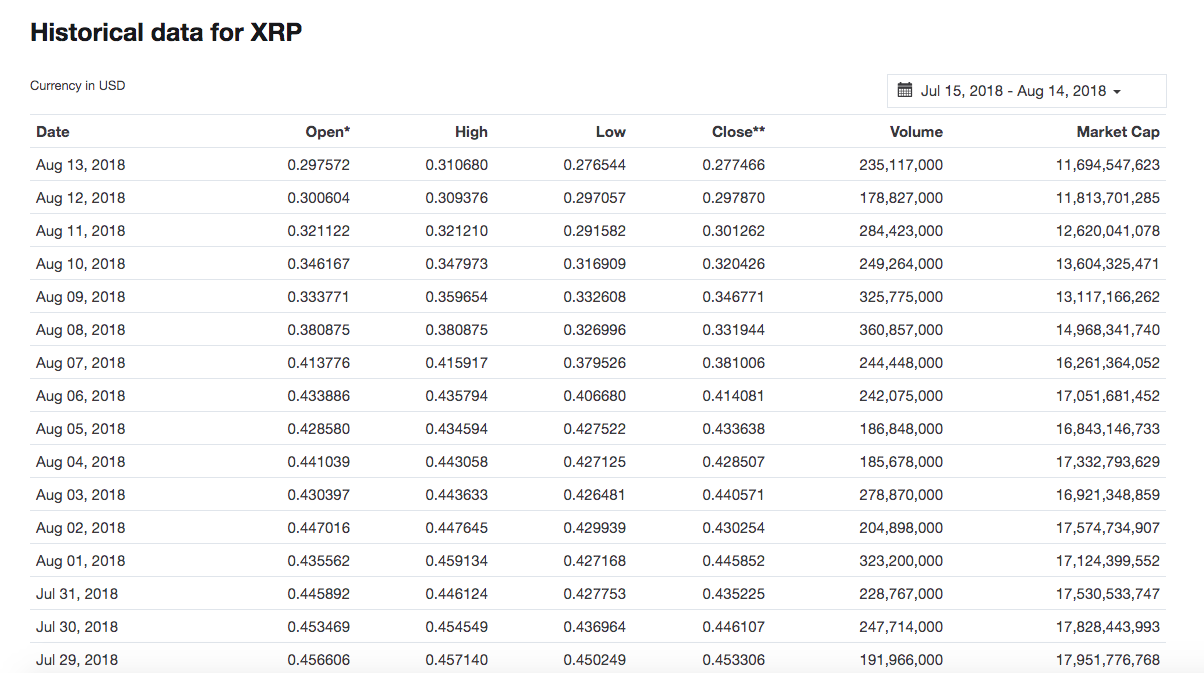Viewport: 1204px width, 673px height.
Task: Click open value 0.300604
Action: 319,198
